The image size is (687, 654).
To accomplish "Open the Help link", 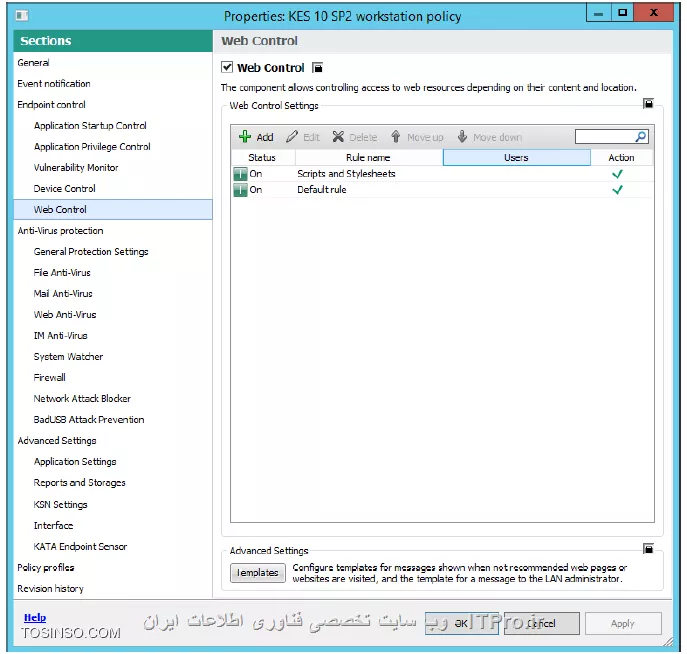I will click(x=35, y=617).
